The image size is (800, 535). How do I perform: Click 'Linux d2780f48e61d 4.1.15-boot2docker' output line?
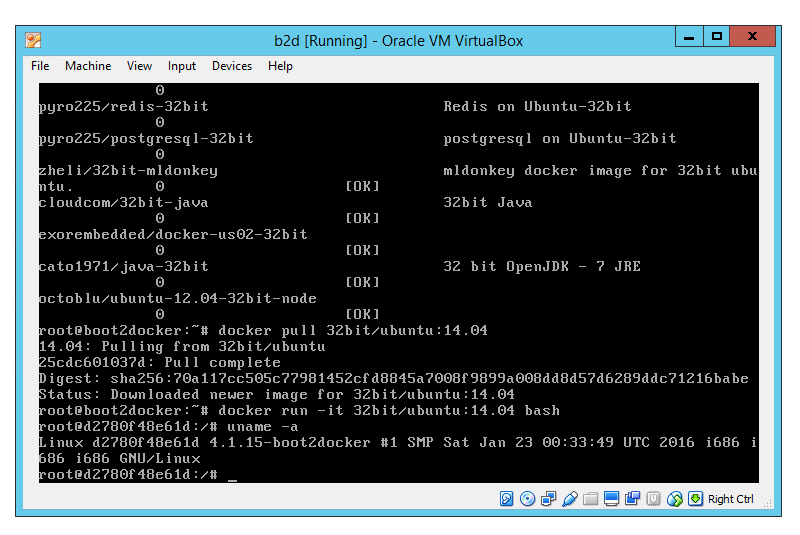click(x=398, y=443)
